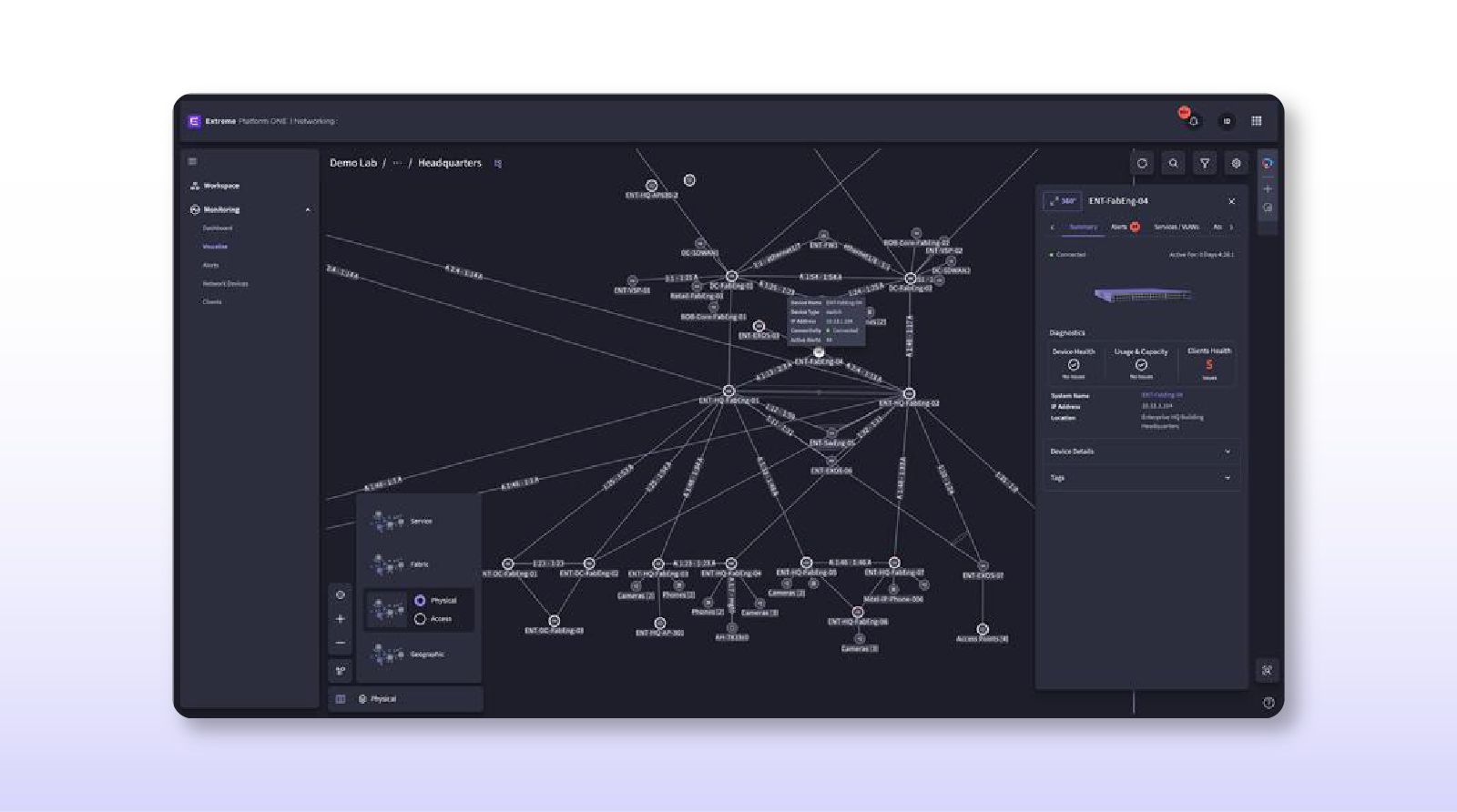Click the Headquarters breadcrumb
This screenshot has width=1457, height=812.
(x=450, y=163)
